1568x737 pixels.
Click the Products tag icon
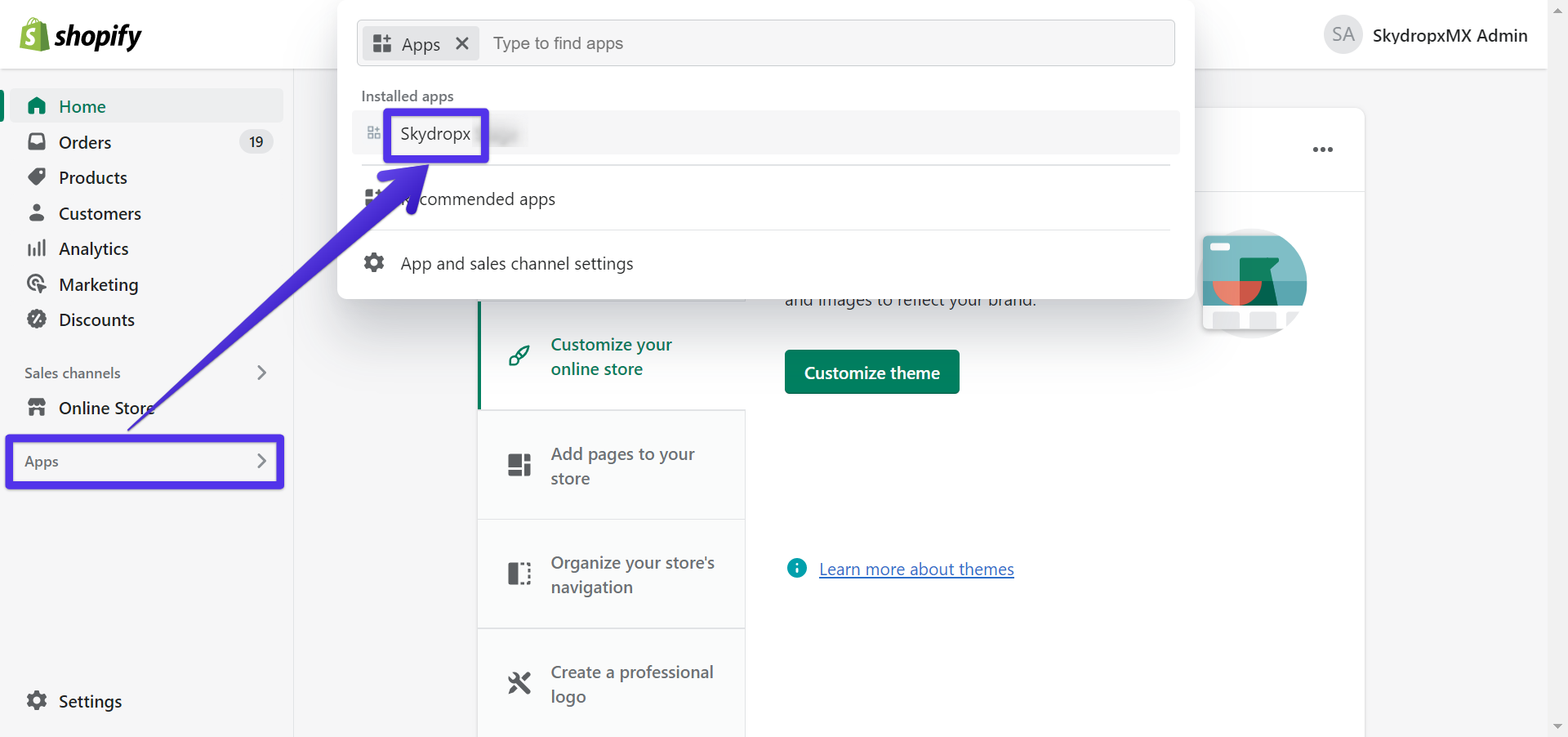coord(37,176)
